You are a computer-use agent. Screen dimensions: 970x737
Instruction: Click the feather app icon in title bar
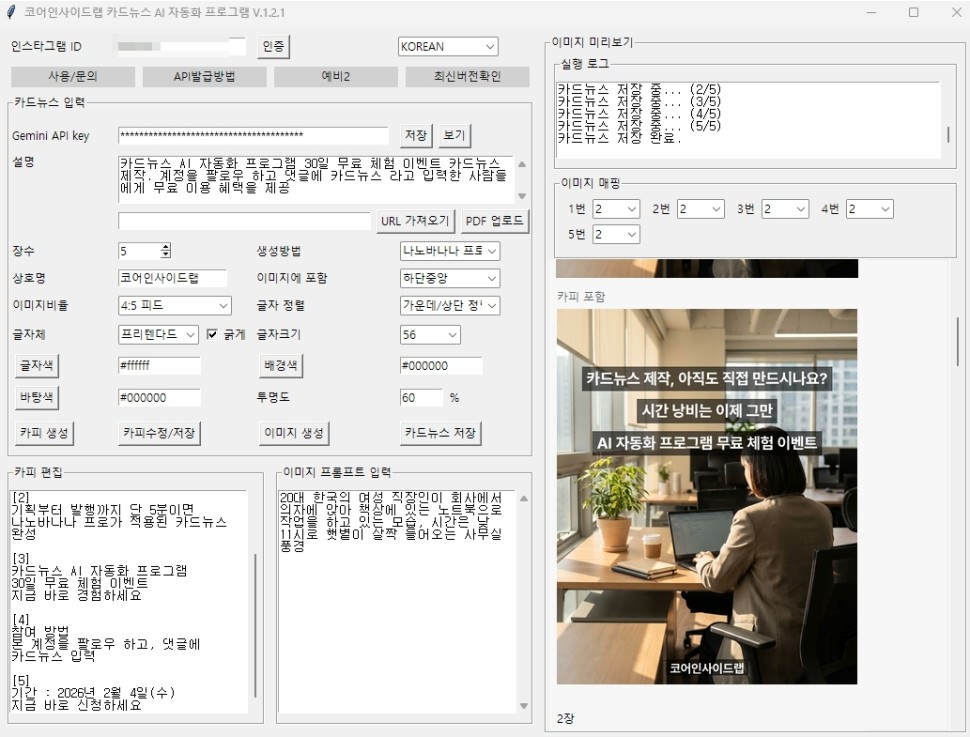pos(11,12)
